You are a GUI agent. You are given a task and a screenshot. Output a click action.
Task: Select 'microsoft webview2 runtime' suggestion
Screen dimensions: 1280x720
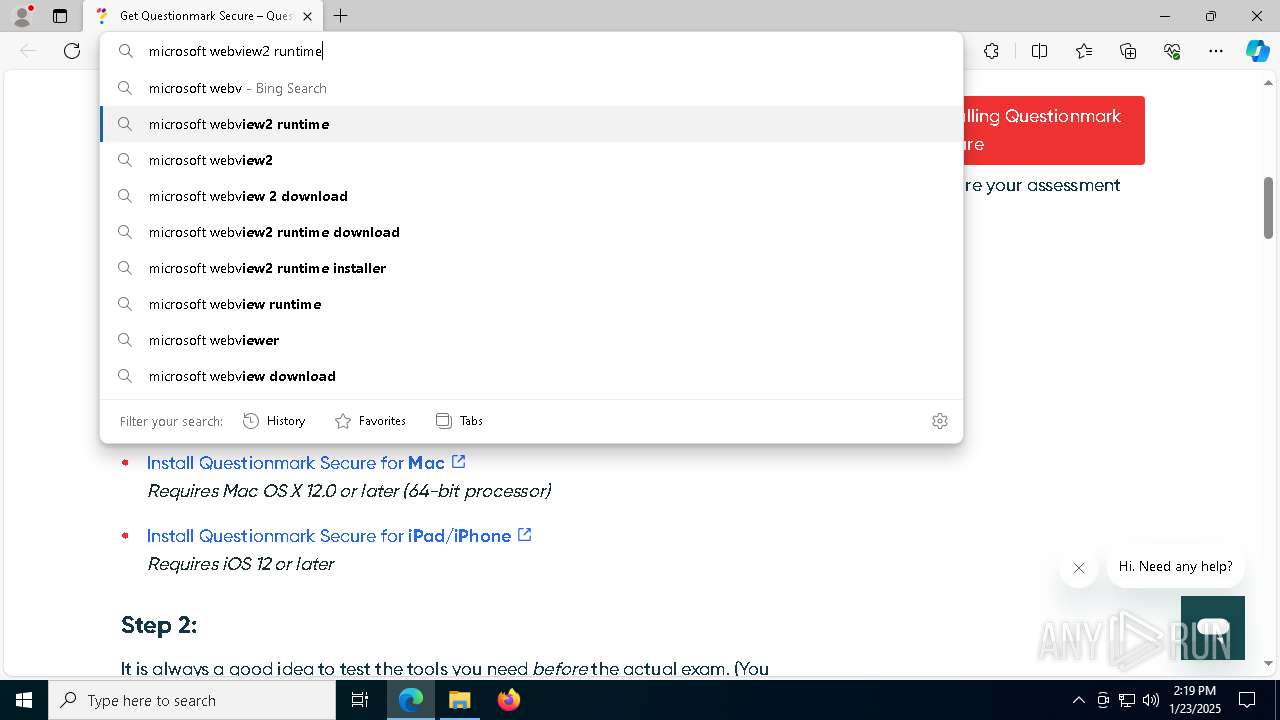tap(531, 124)
